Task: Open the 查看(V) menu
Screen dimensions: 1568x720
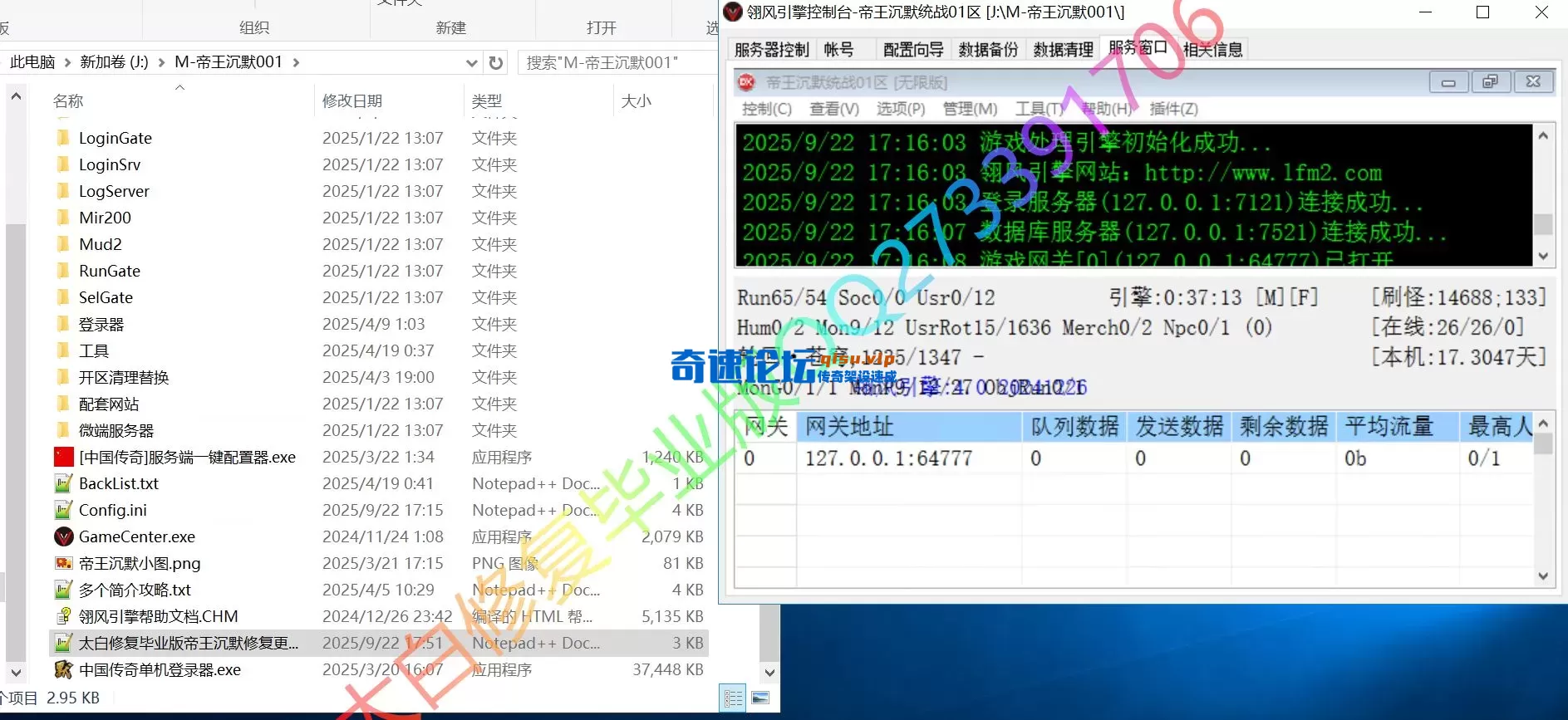Action: (834, 109)
